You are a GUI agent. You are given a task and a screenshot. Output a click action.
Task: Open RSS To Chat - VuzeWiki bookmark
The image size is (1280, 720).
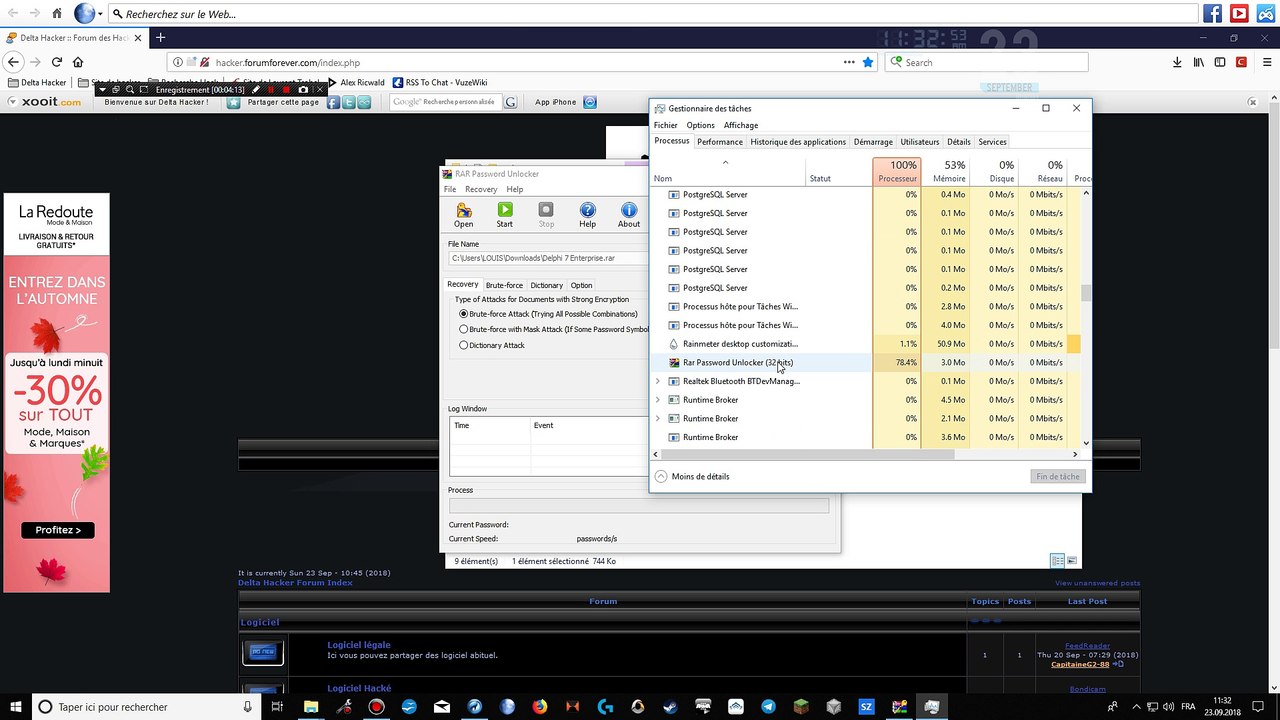point(440,83)
